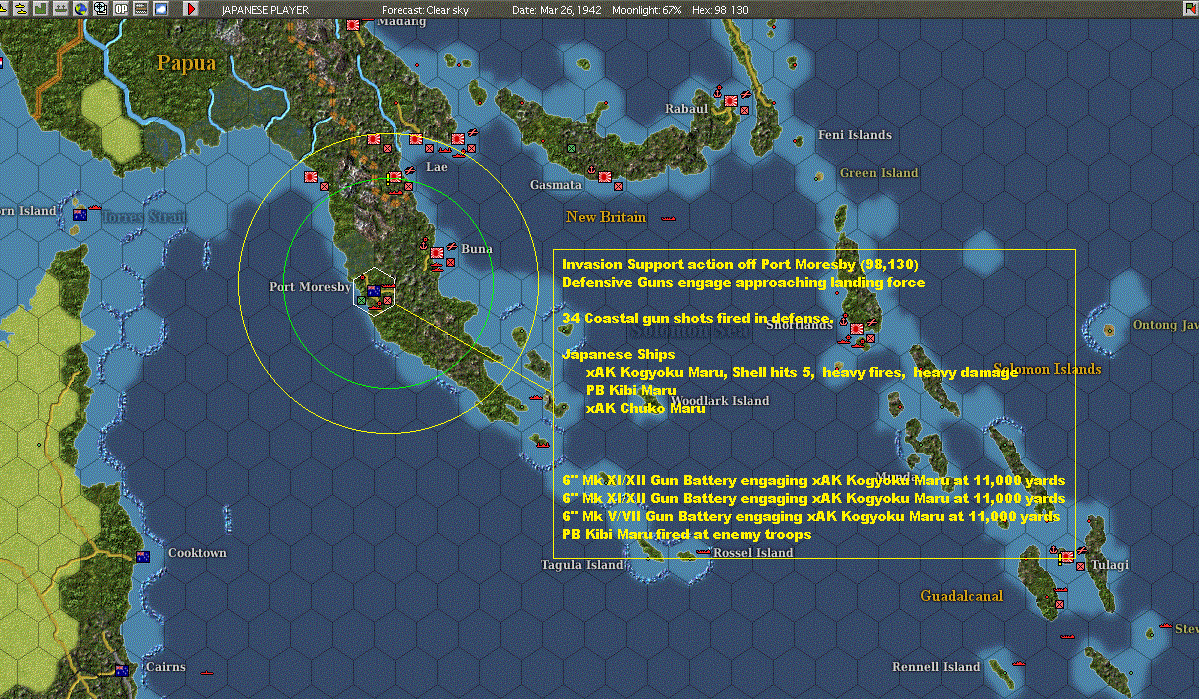Image resolution: width=1199 pixels, height=699 pixels.
Task: Click the 'Green Island' map label
Action: [x=879, y=173]
